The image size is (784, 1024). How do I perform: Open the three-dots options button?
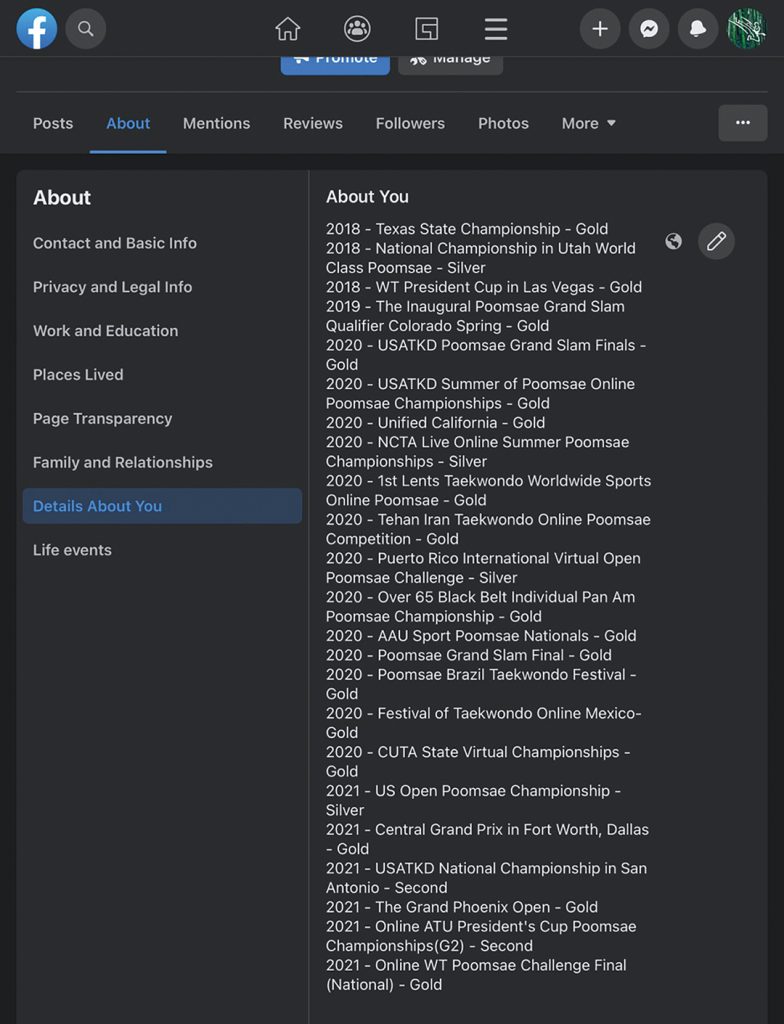(x=743, y=123)
